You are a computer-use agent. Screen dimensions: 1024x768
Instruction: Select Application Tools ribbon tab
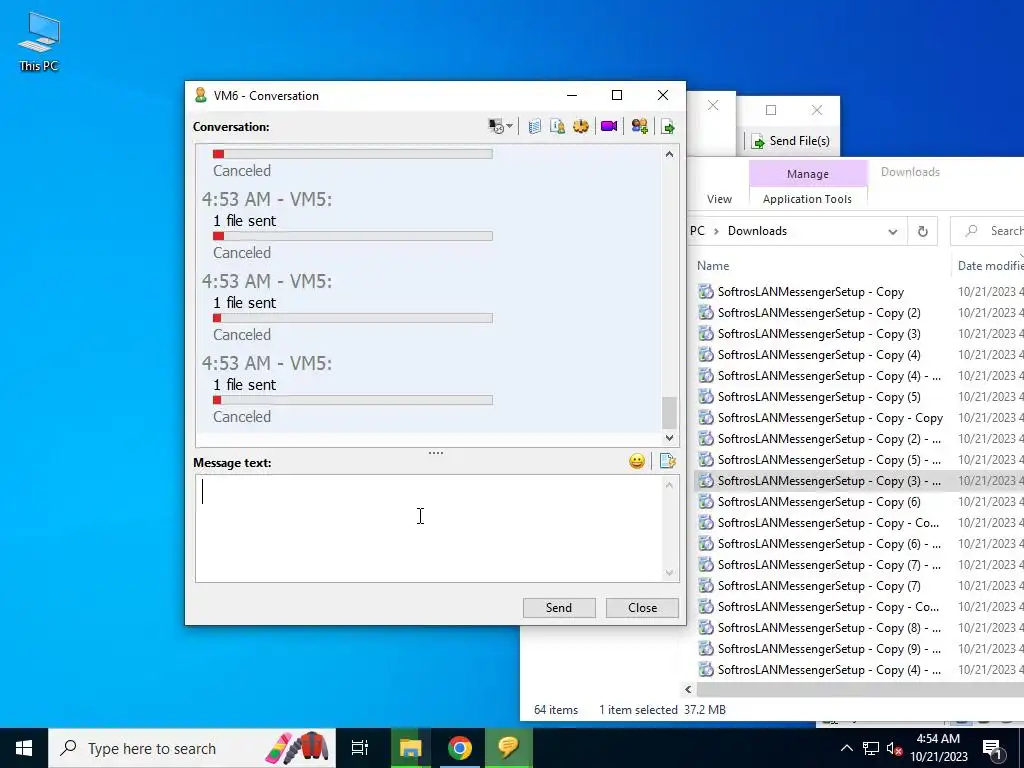click(807, 199)
